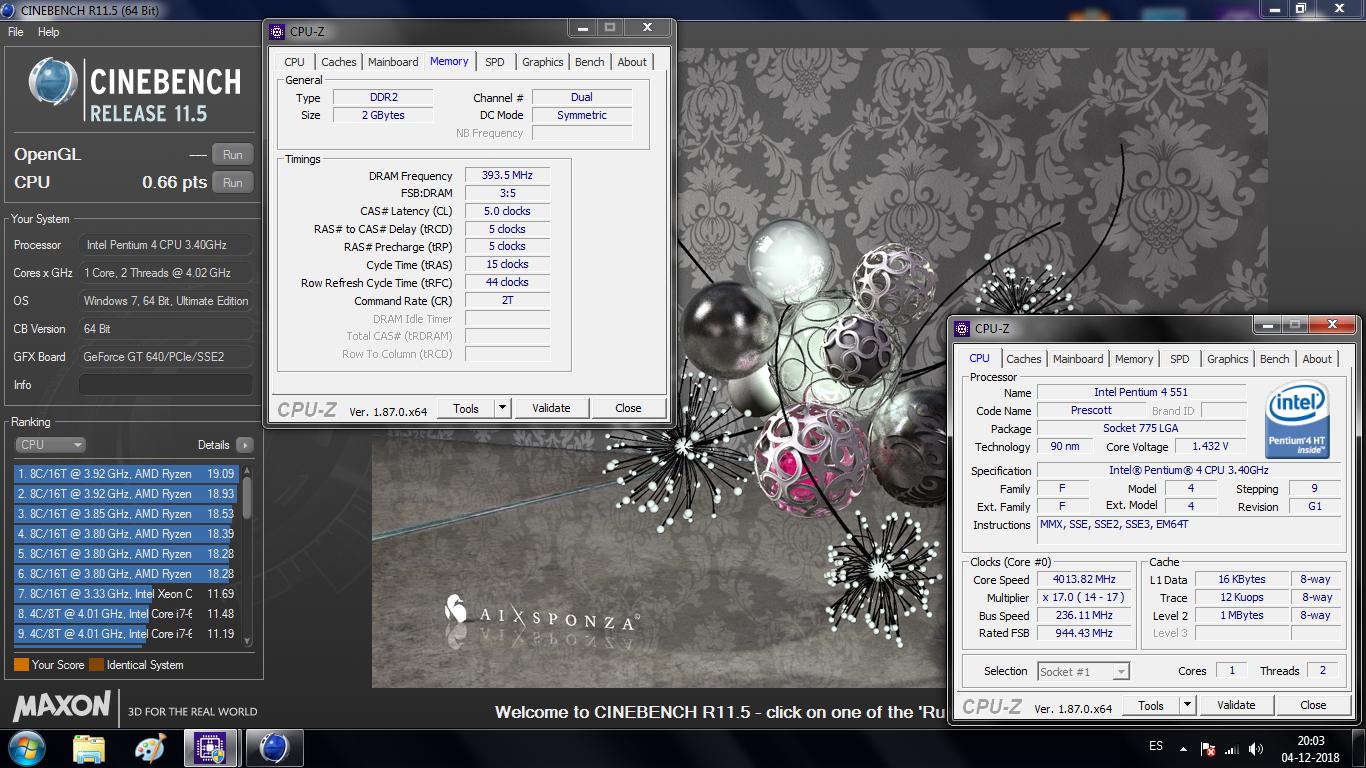Open Tools dropdown arrow in memory CPU-Z window
The width and height of the screenshot is (1366, 768).
[x=503, y=408]
